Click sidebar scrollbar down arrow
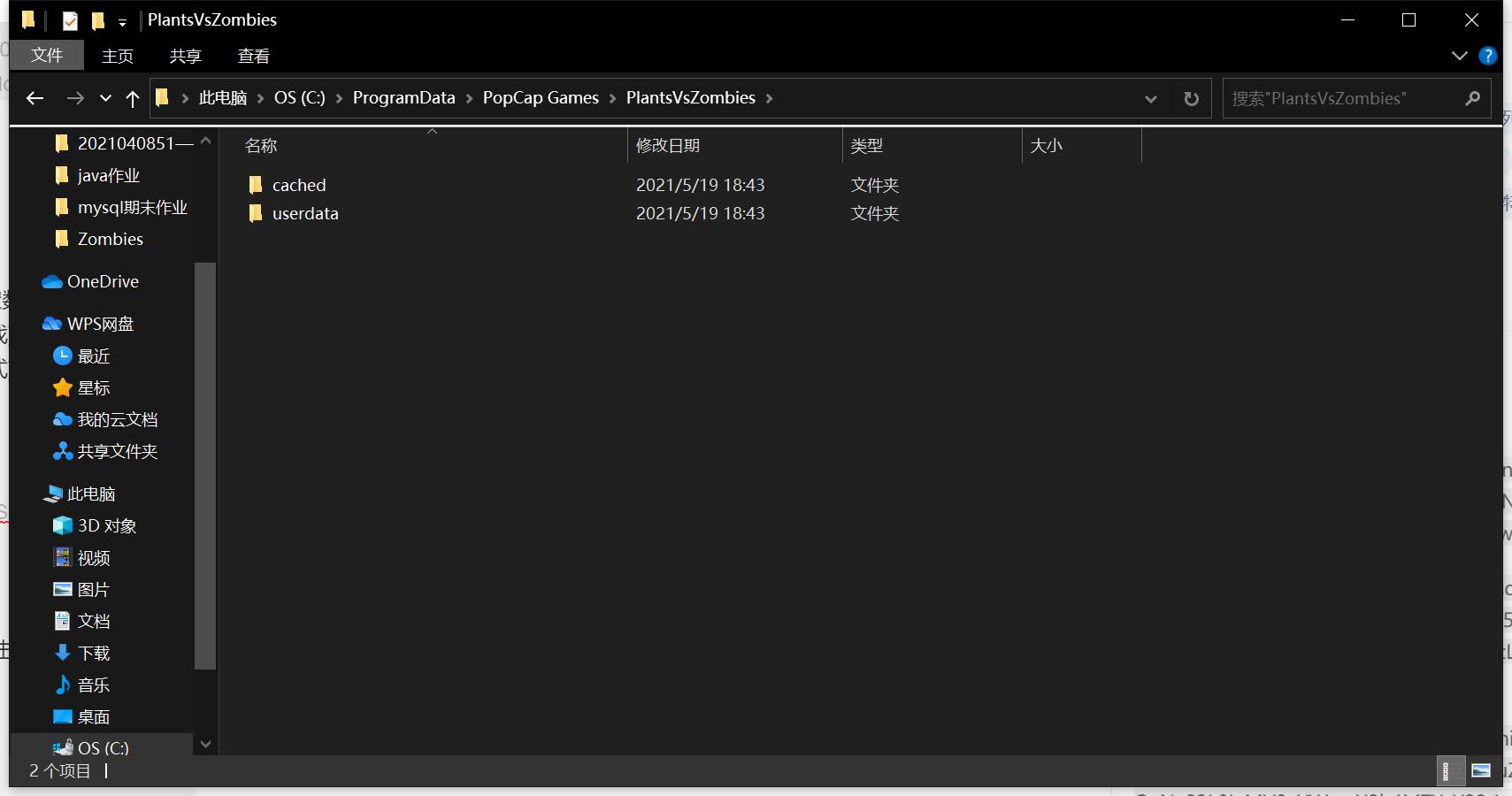1512x796 pixels. (205, 744)
